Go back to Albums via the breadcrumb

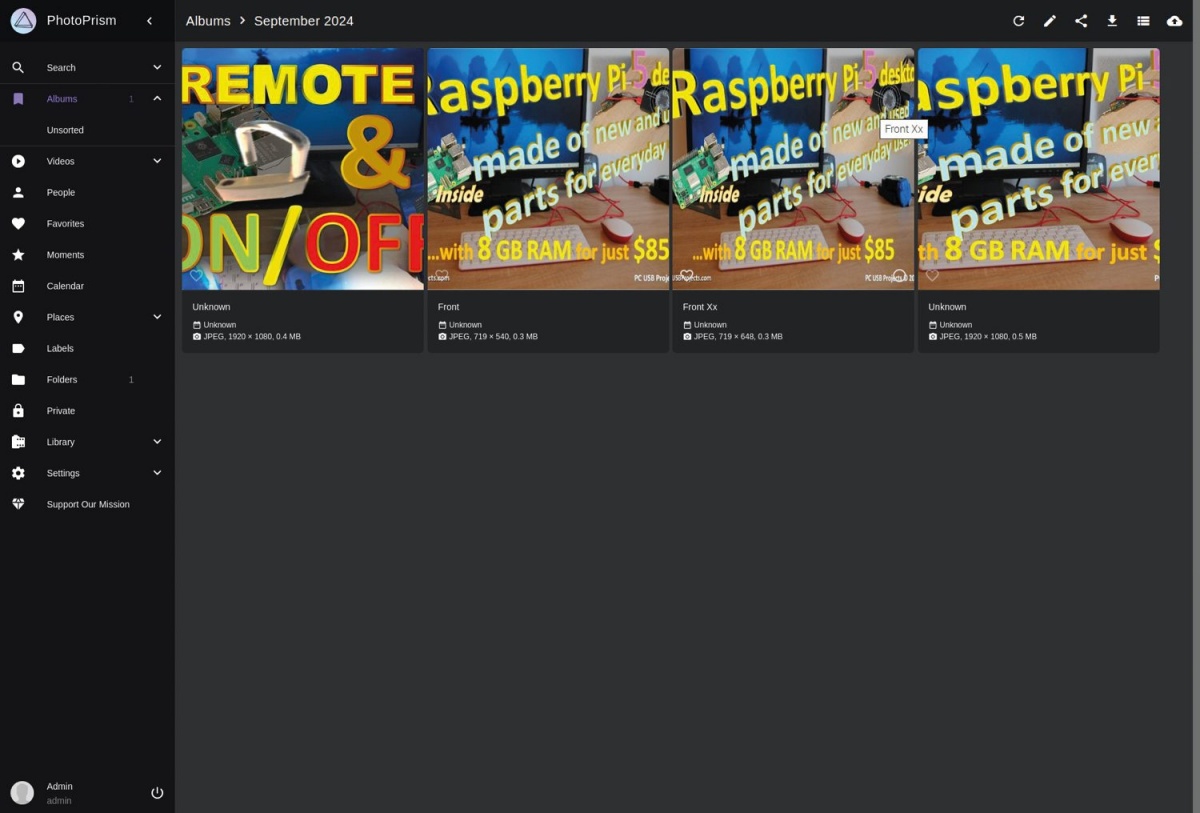point(208,21)
